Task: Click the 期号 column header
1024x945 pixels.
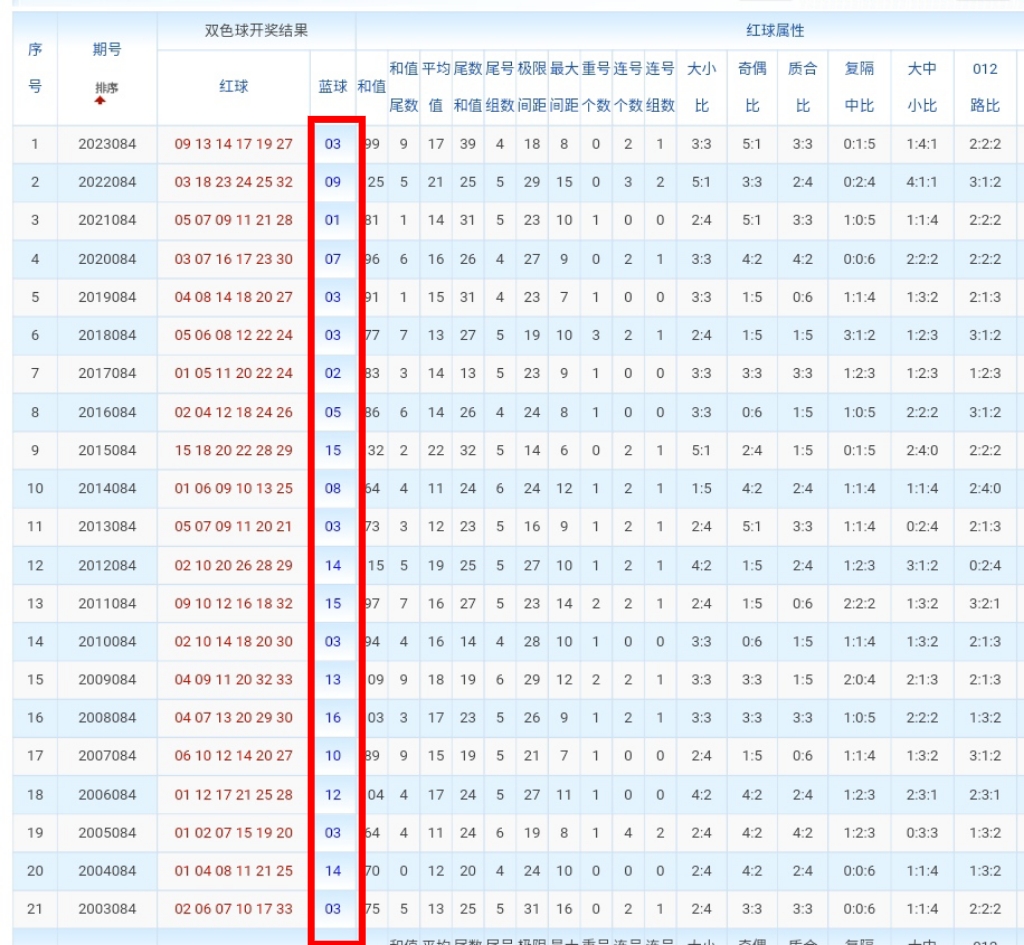Action: click(x=106, y=49)
